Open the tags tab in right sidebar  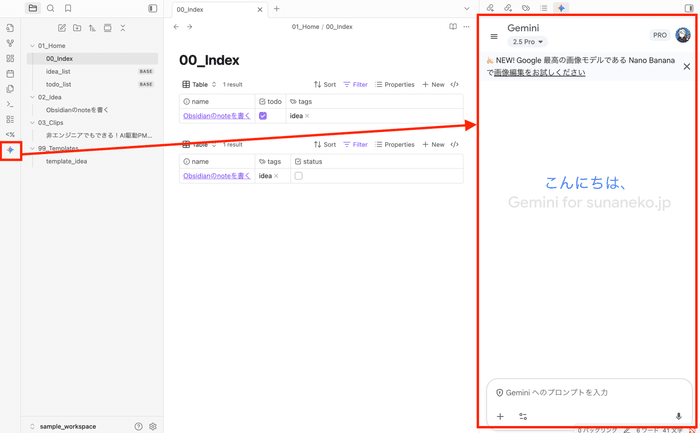pos(526,8)
